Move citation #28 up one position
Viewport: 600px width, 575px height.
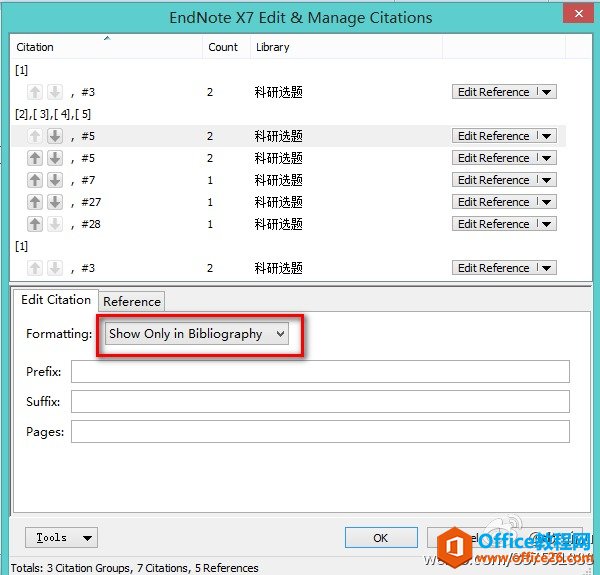coord(35,224)
